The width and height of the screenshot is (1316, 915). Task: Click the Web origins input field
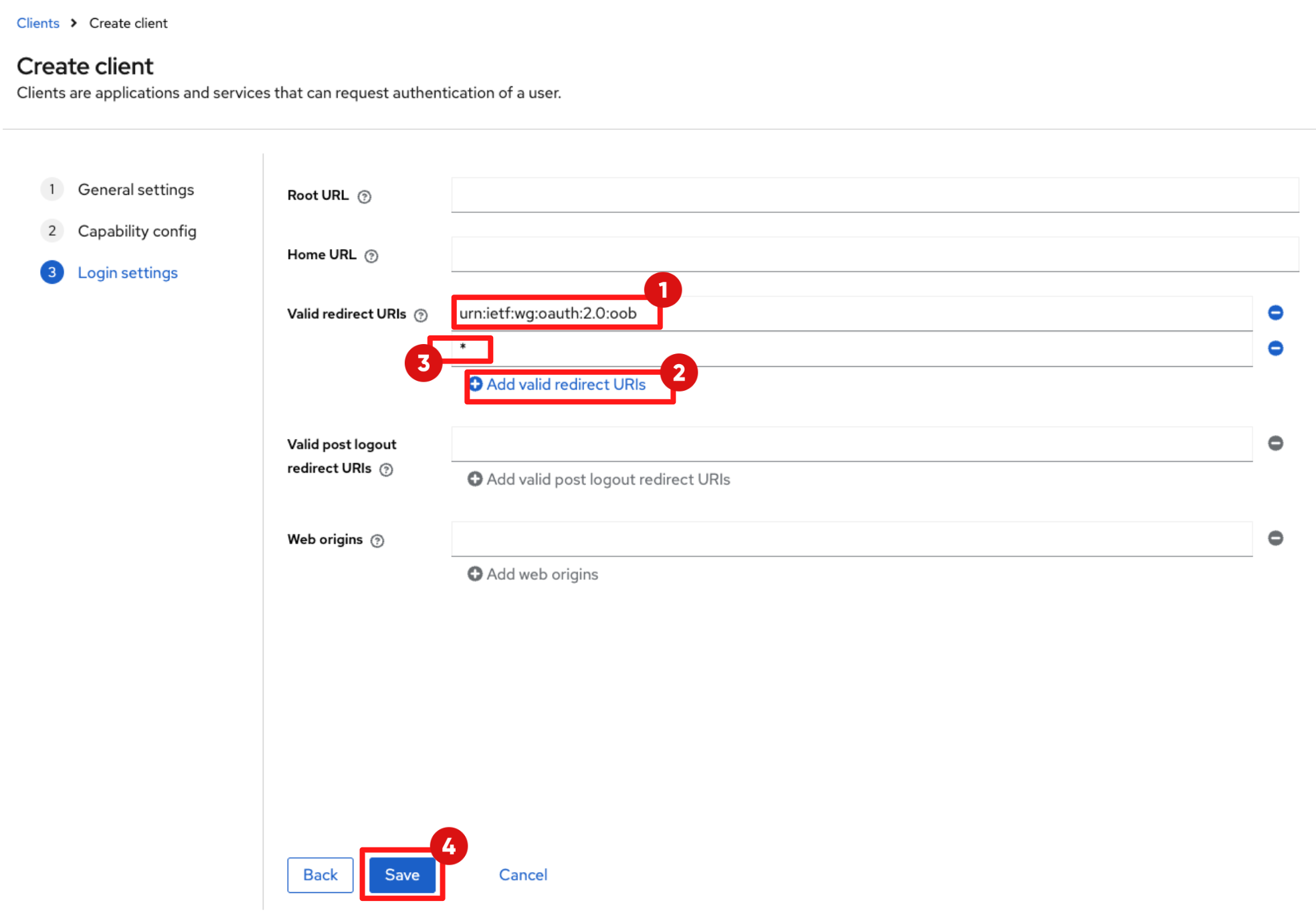[x=851, y=539]
